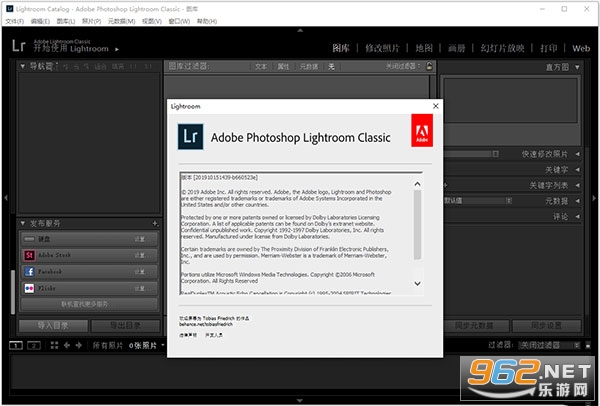This screenshot has height=406, width=600.
Task: Select second window display icon 2
Action: [34, 346]
